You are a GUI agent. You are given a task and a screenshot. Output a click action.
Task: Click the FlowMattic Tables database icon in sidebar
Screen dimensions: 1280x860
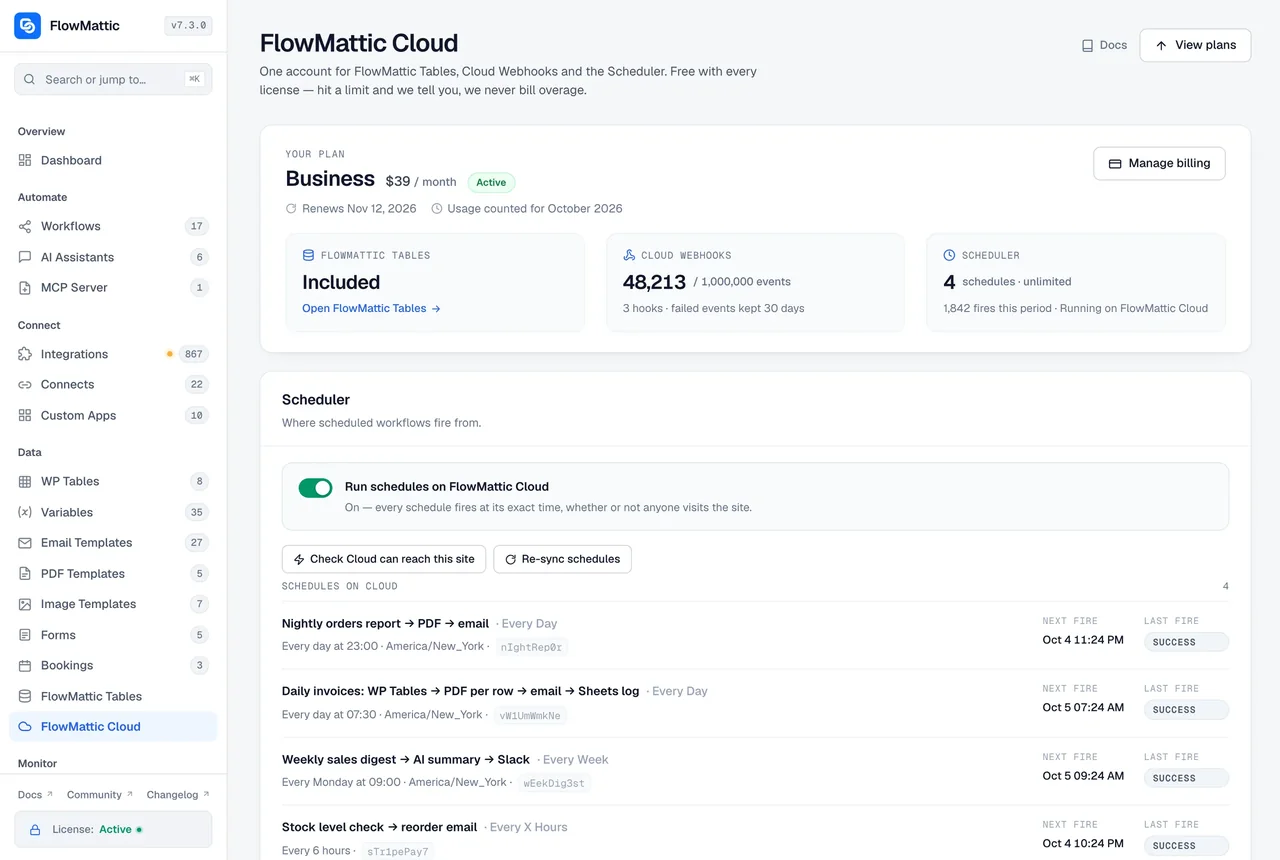tap(25, 696)
